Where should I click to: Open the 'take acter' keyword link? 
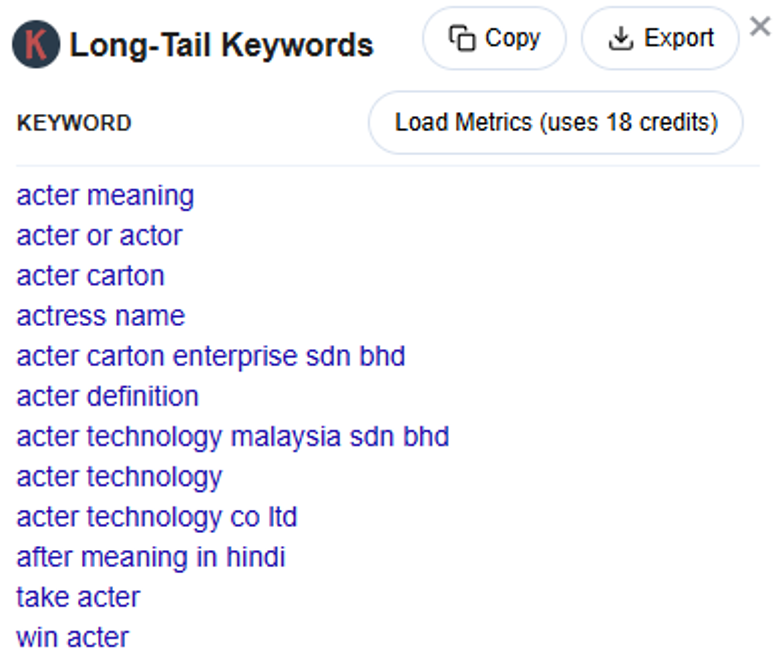78,597
